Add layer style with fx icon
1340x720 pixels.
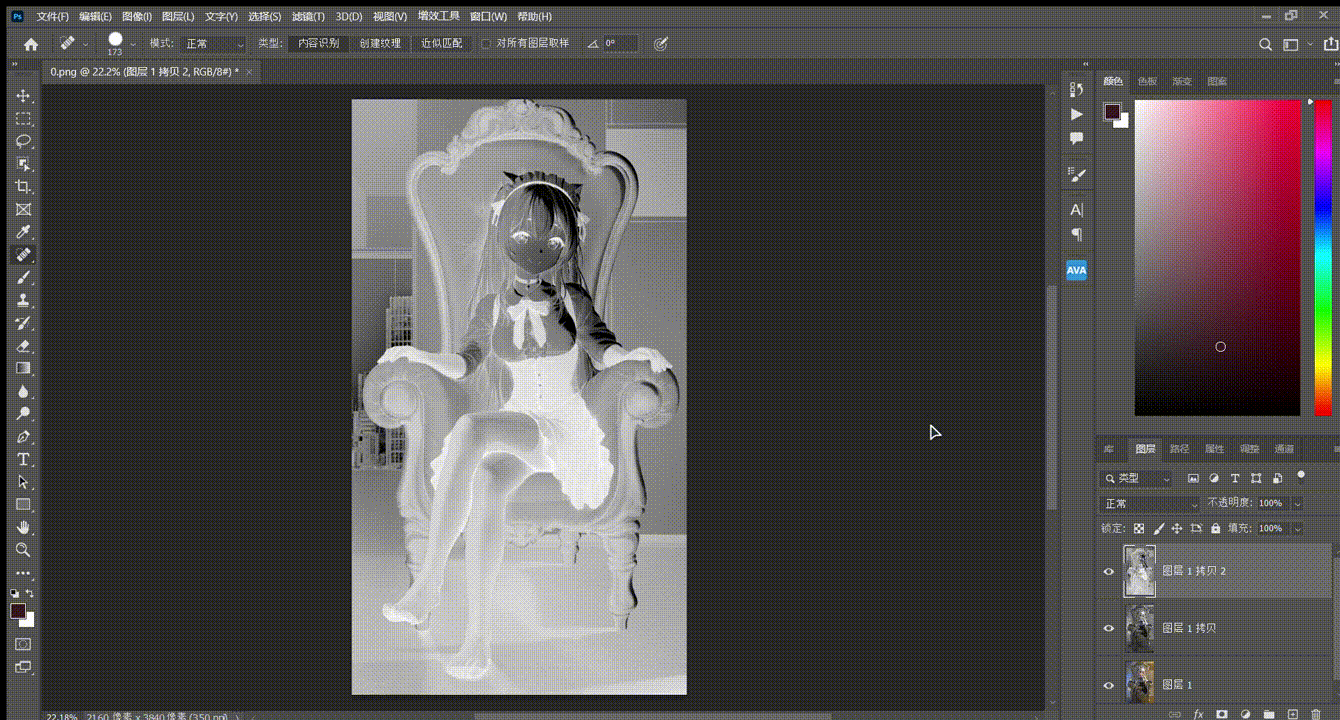tap(1198, 714)
